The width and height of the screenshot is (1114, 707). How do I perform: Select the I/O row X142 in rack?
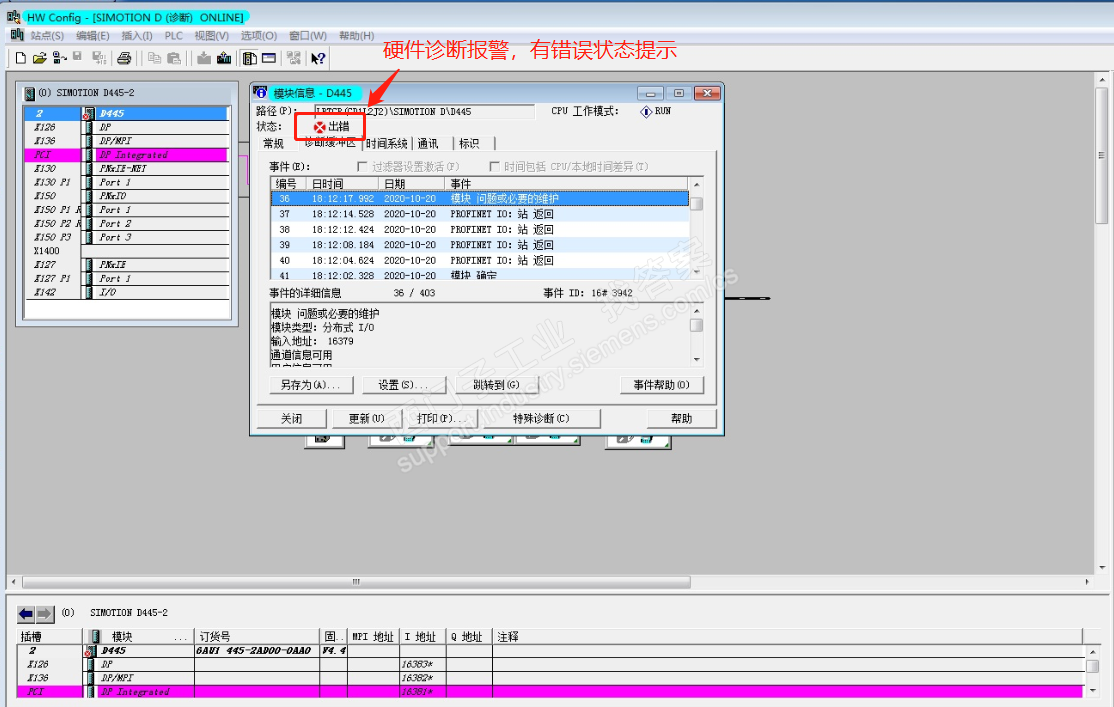coord(127,292)
